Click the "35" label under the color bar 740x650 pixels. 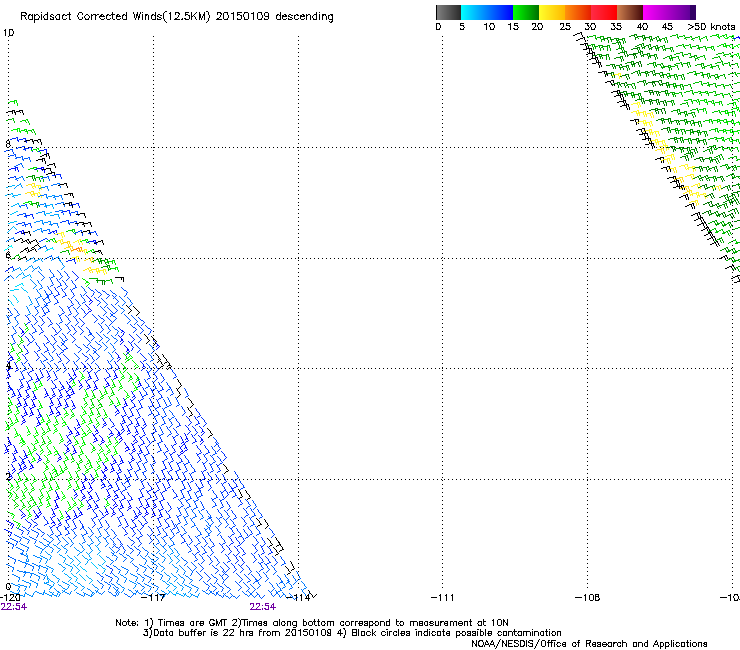616,27
